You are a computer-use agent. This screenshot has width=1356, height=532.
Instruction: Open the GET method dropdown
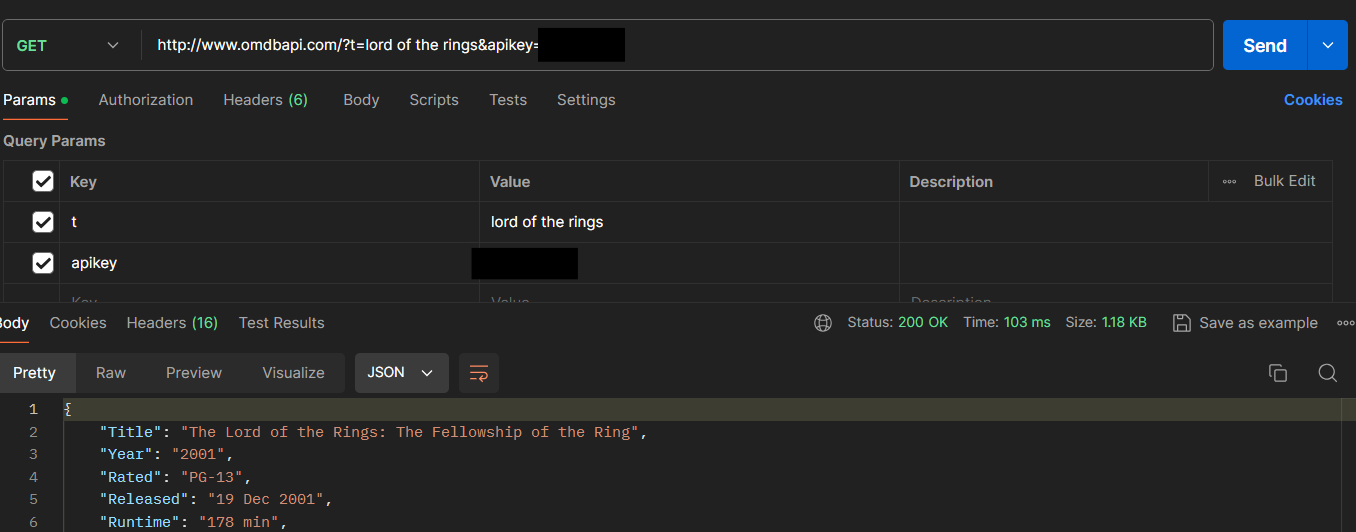68,45
